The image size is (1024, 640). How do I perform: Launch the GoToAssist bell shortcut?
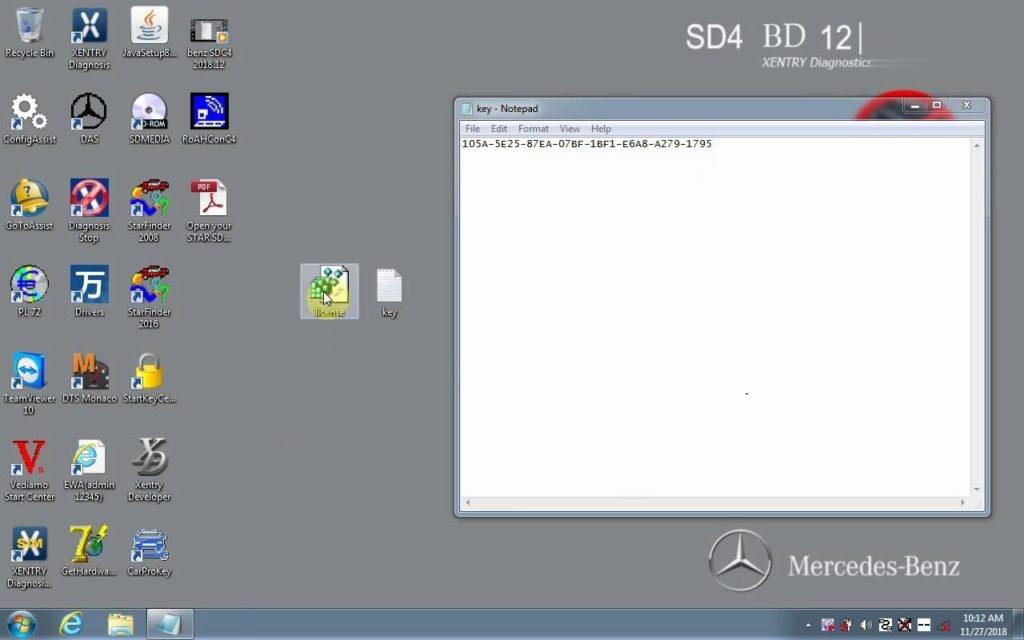tap(29, 205)
